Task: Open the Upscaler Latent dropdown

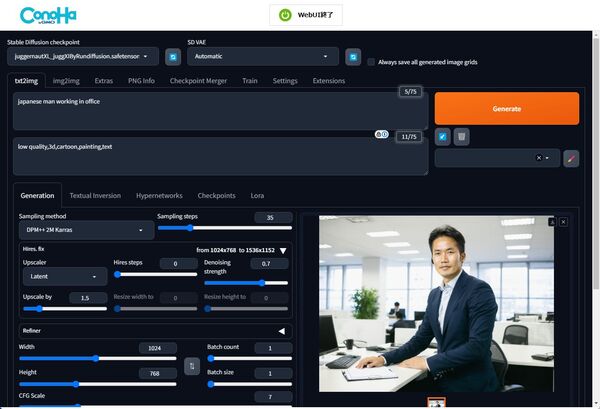Action: pyautogui.click(x=65, y=276)
